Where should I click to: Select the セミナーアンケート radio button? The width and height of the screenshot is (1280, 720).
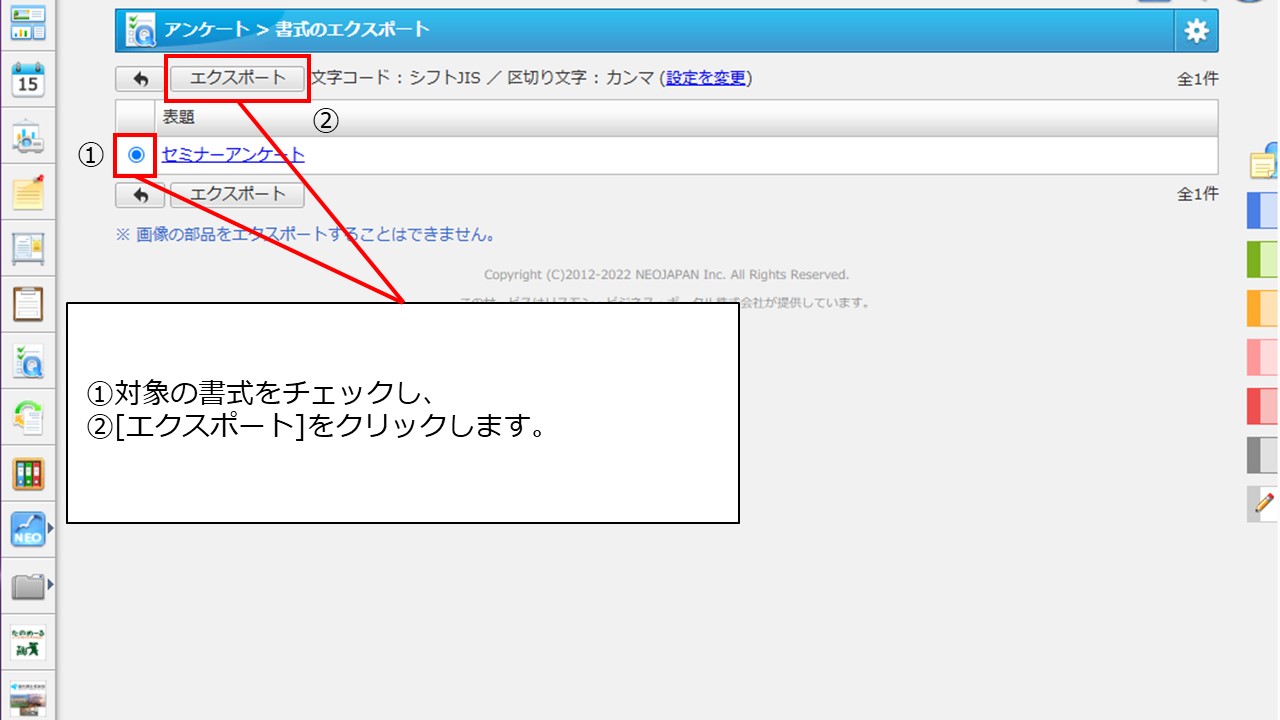[136, 155]
